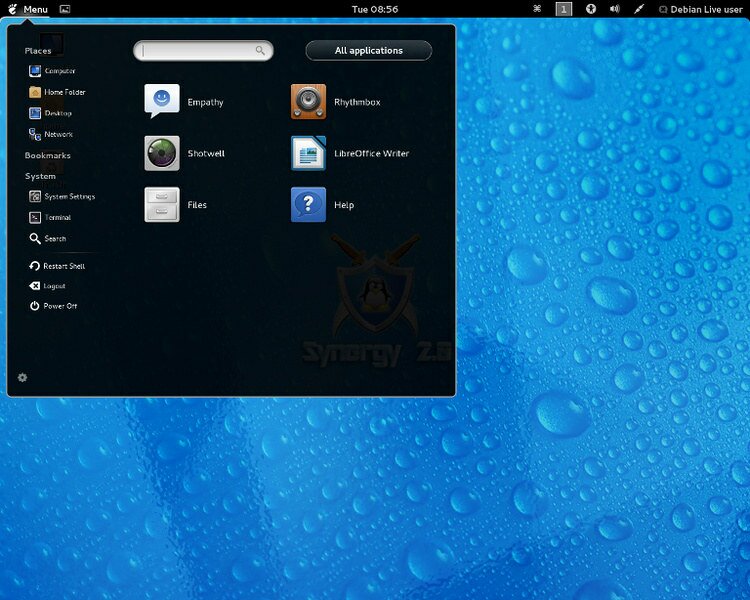This screenshot has height=600, width=750.
Task: Click the Tue 08:56 clock
Action: pyautogui.click(x=375, y=9)
